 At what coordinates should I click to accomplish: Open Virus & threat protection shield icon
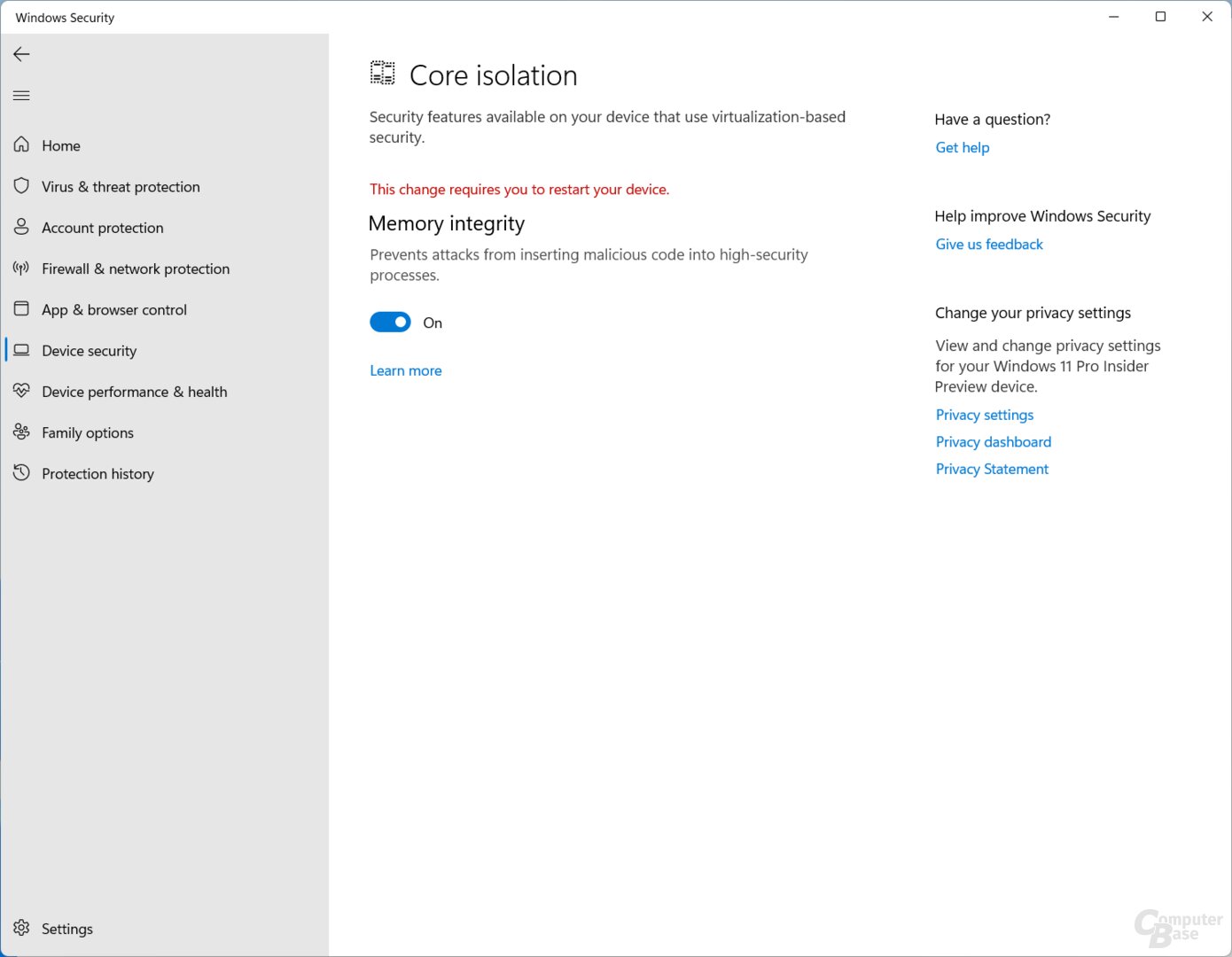pos(22,186)
